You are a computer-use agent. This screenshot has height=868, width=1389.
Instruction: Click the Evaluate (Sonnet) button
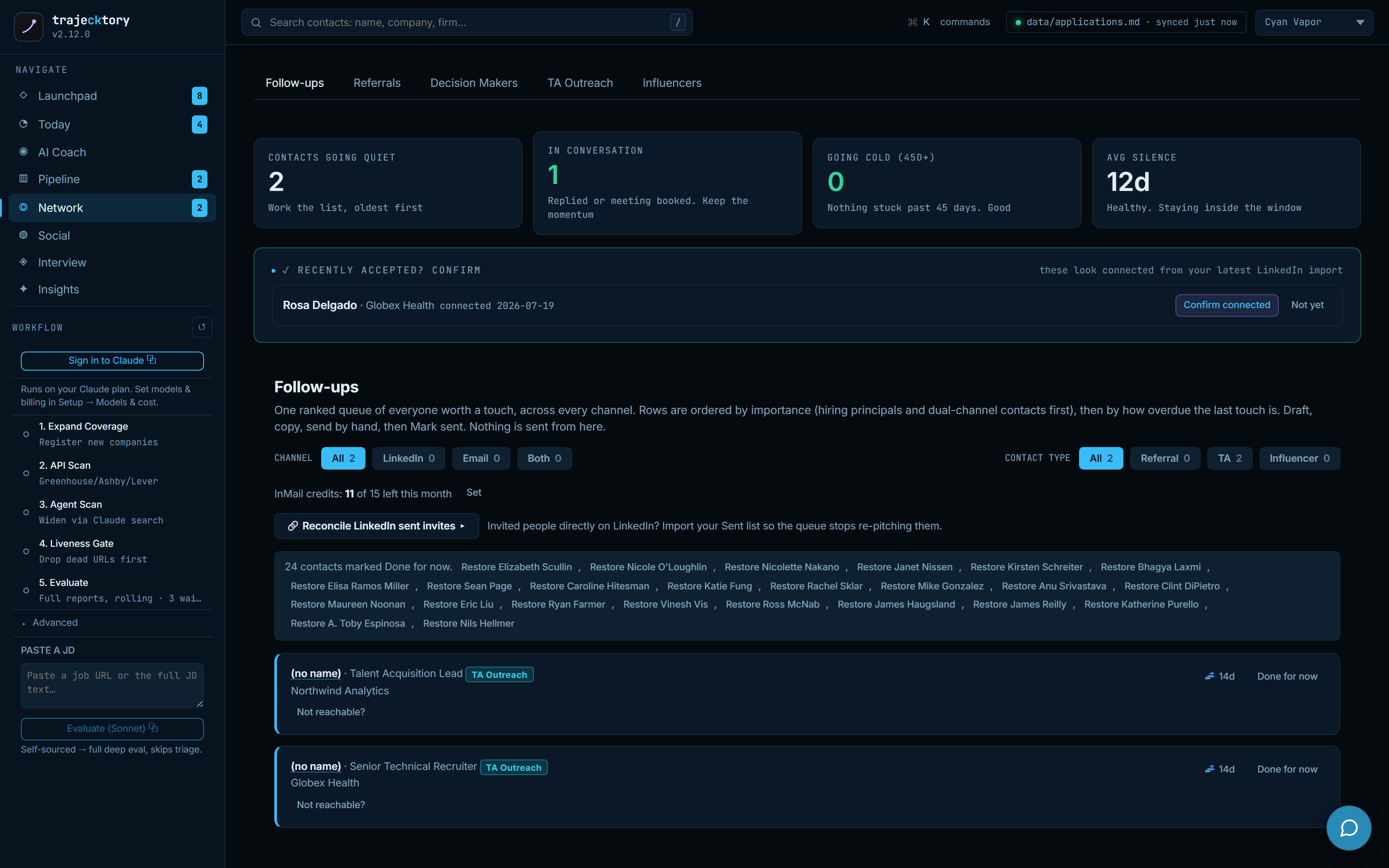(x=112, y=729)
